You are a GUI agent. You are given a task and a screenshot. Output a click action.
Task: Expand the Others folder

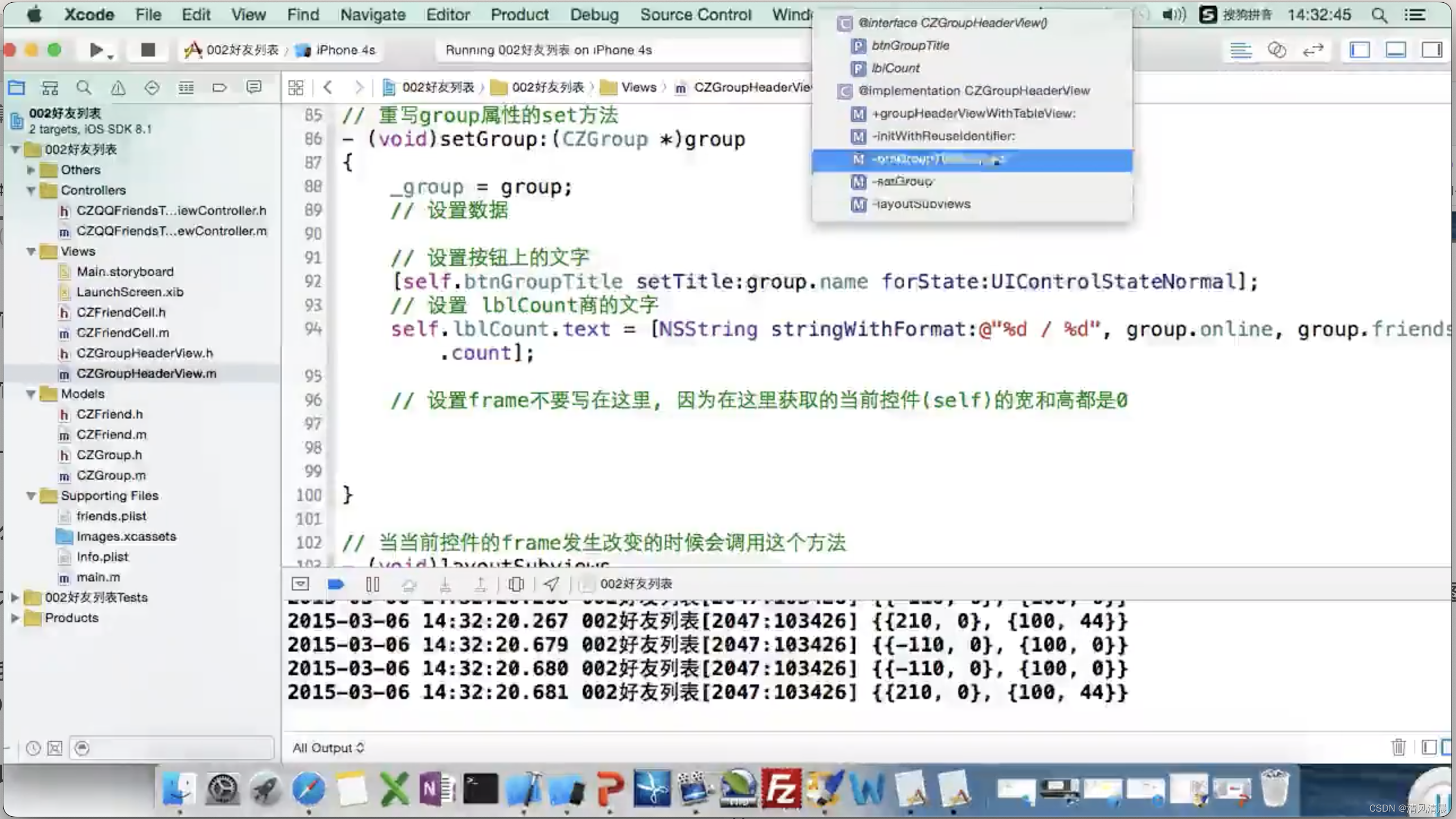pos(31,170)
